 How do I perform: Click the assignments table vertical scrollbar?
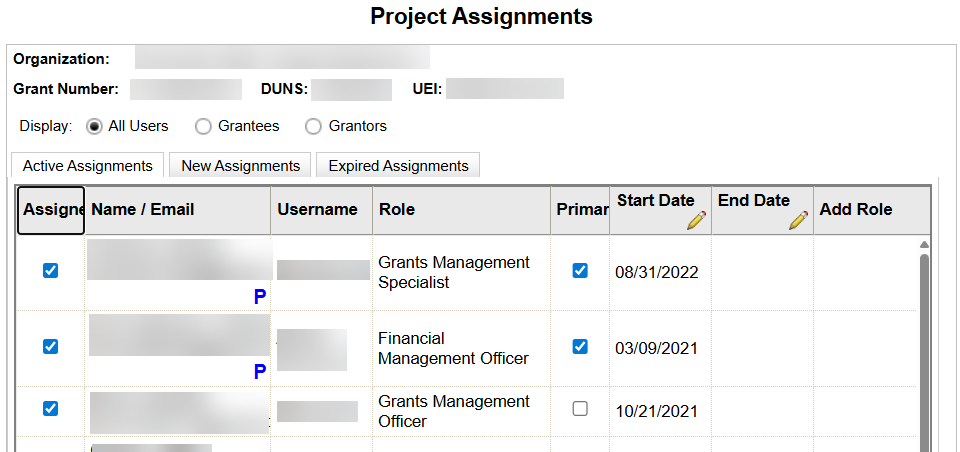click(x=924, y=350)
